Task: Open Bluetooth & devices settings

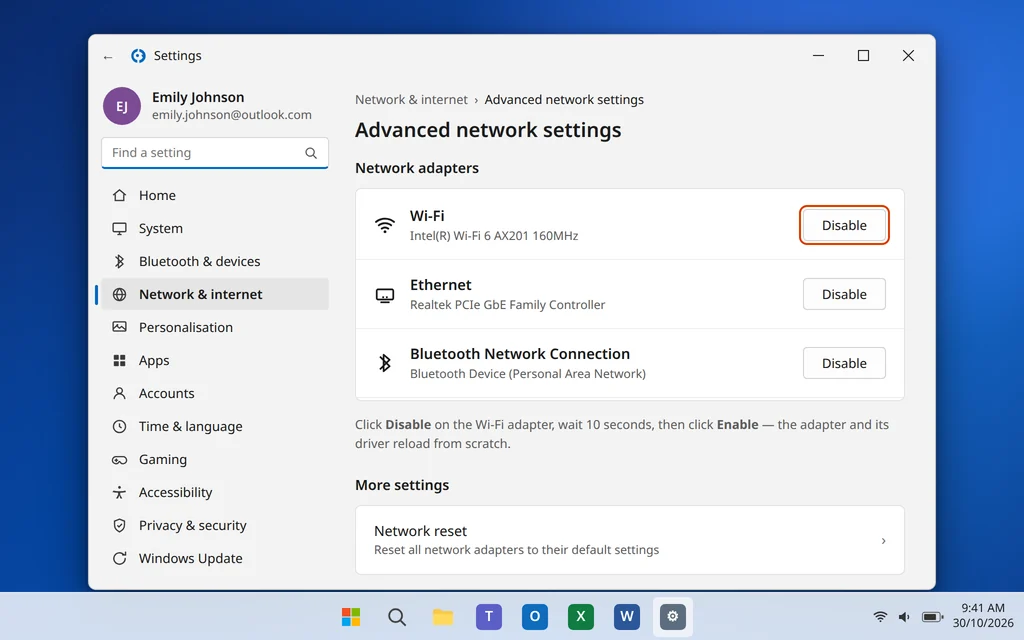Action: point(213,261)
